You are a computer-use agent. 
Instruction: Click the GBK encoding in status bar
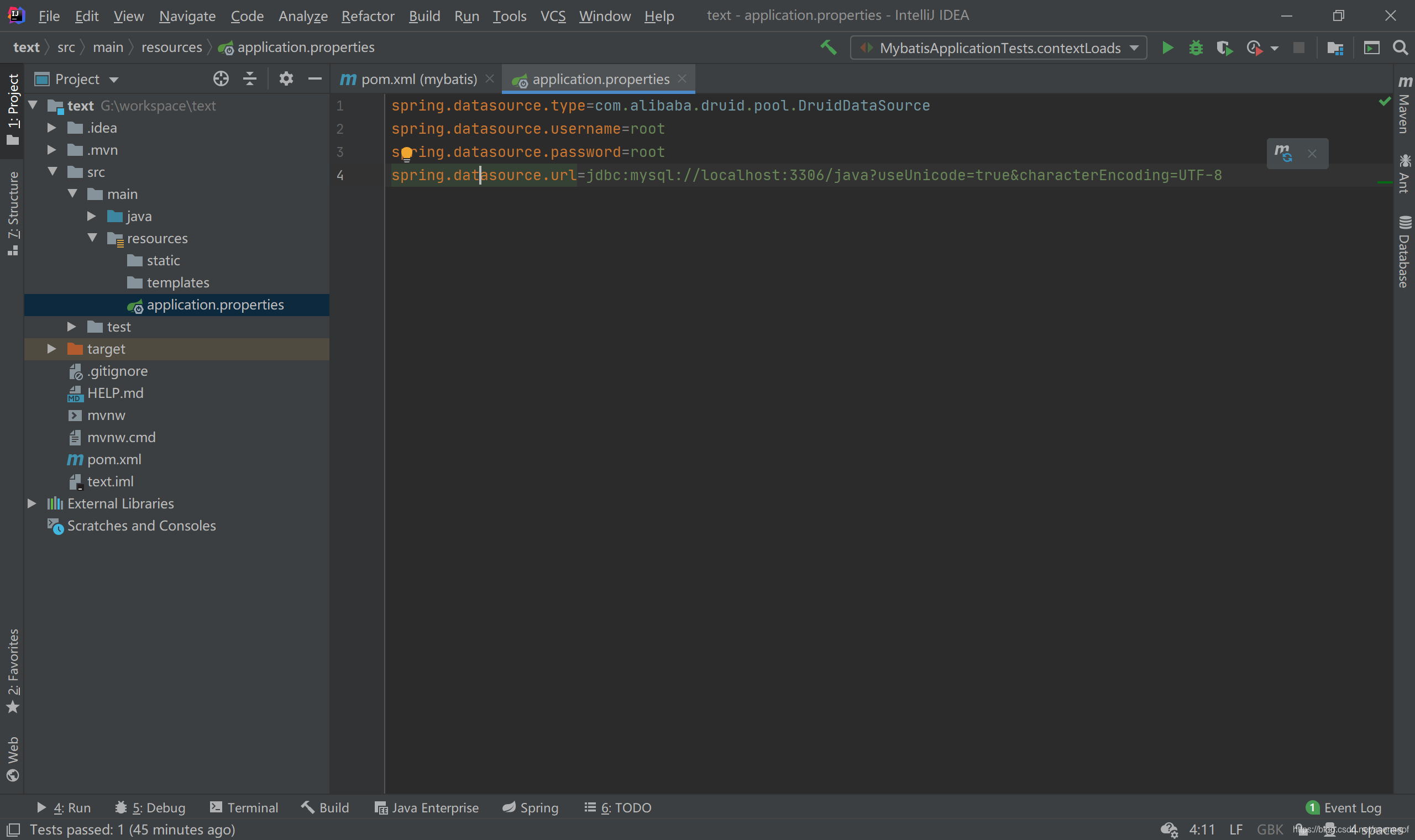pos(1270,830)
